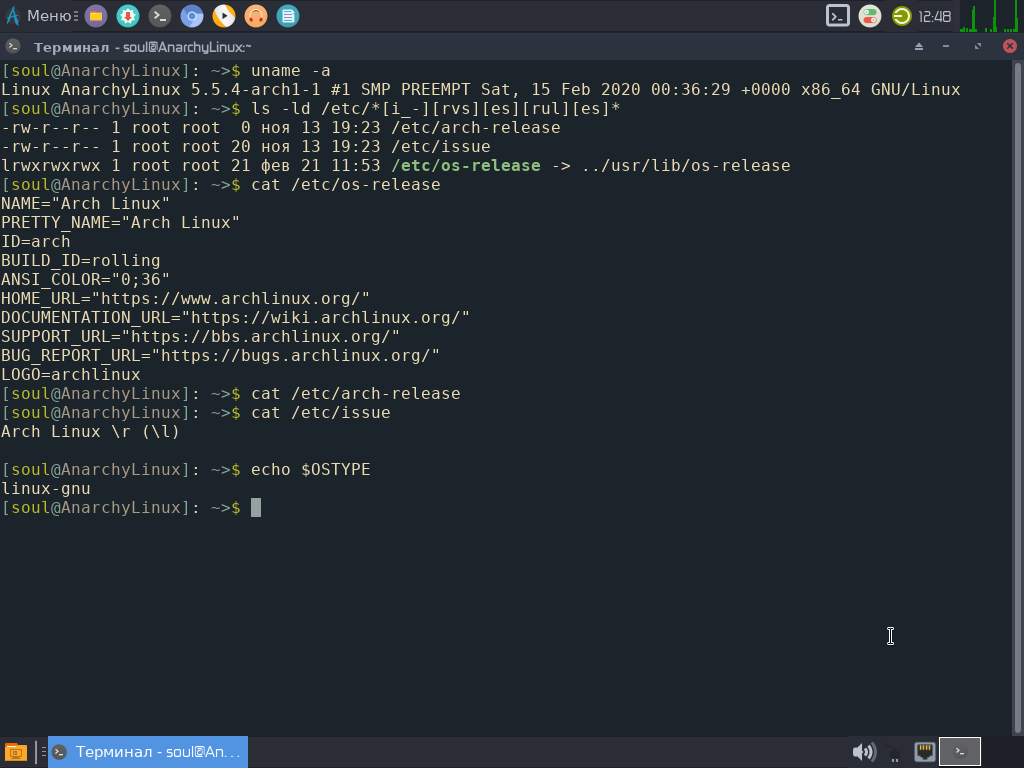Click the terminal window menu icon in titlebar
1024x768 pixels.
tap(12, 46)
